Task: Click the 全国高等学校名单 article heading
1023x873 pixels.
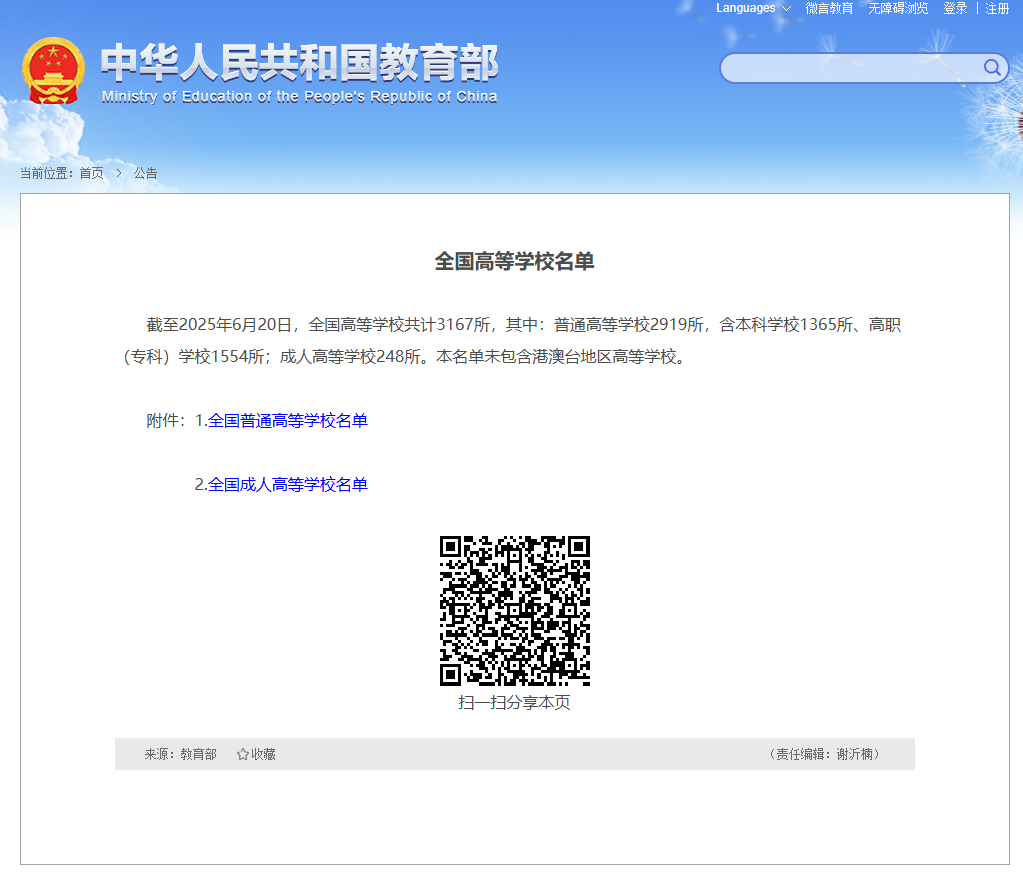Action: pyautogui.click(x=514, y=262)
